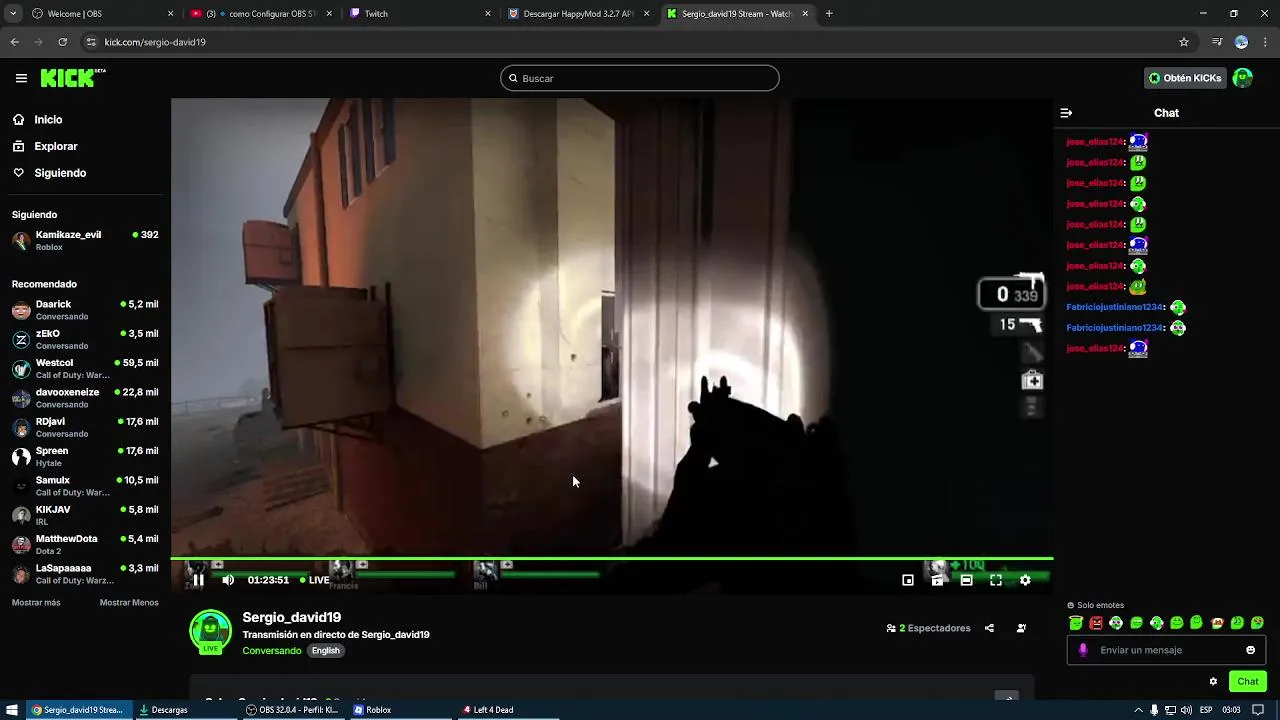Switch to como Configurar OBS tab
Image resolution: width=1280 pixels, height=720 pixels.
pyautogui.click(x=260, y=14)
